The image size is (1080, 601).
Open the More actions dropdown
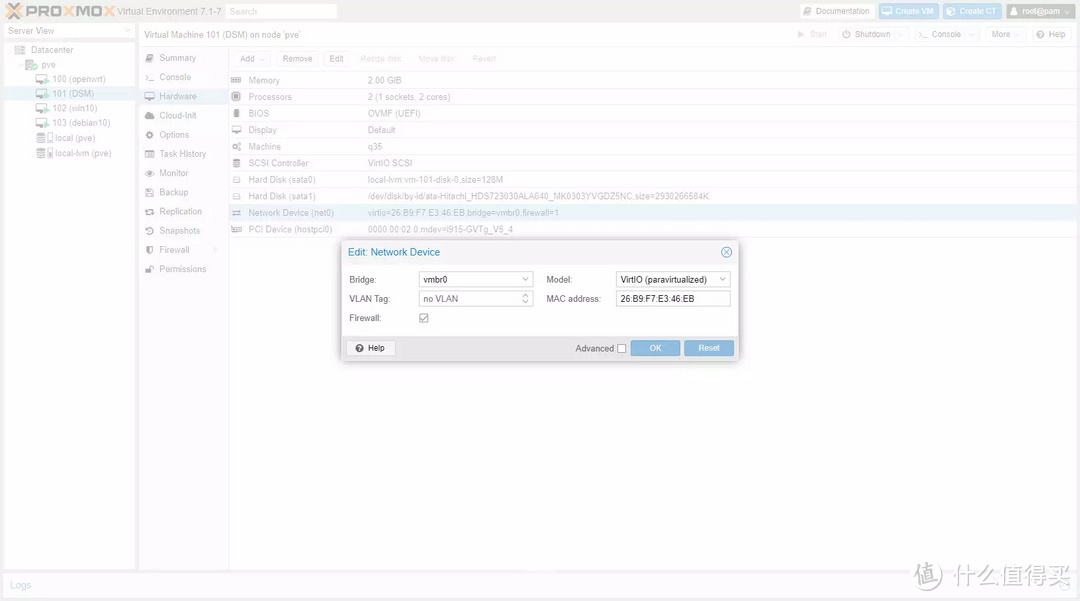click(x=1005, y=34)
